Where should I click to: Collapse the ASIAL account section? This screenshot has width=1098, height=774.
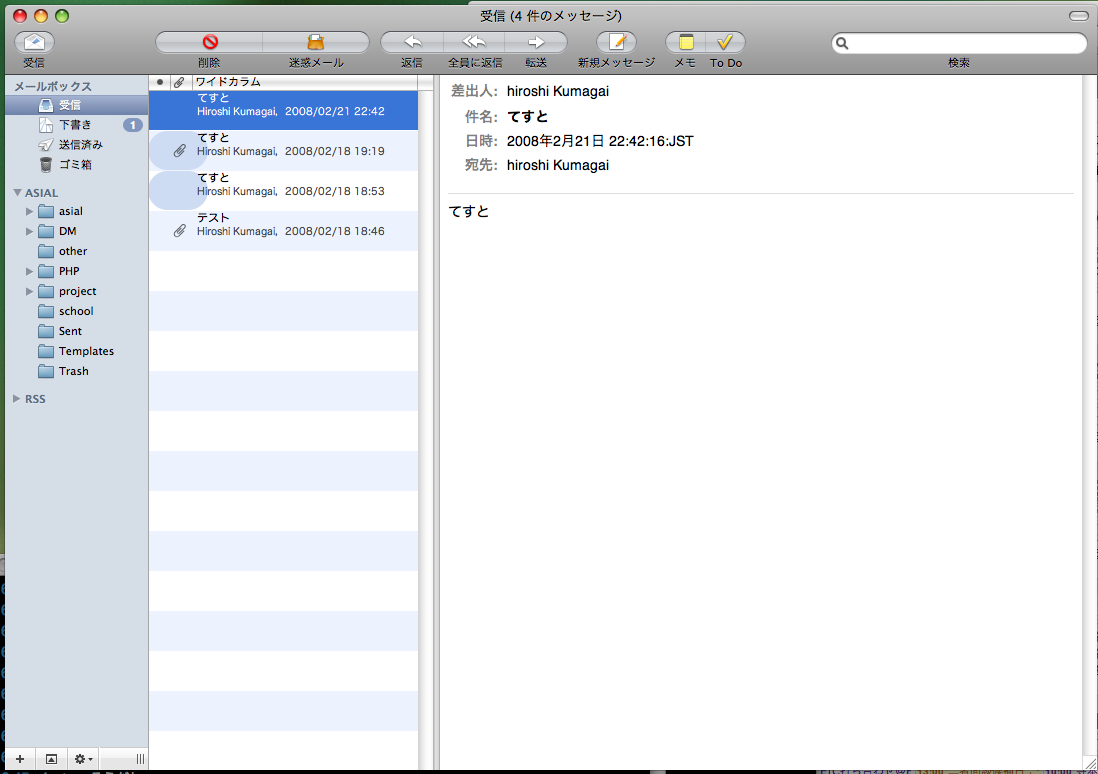pyautogui.click(x=16, y=193)
